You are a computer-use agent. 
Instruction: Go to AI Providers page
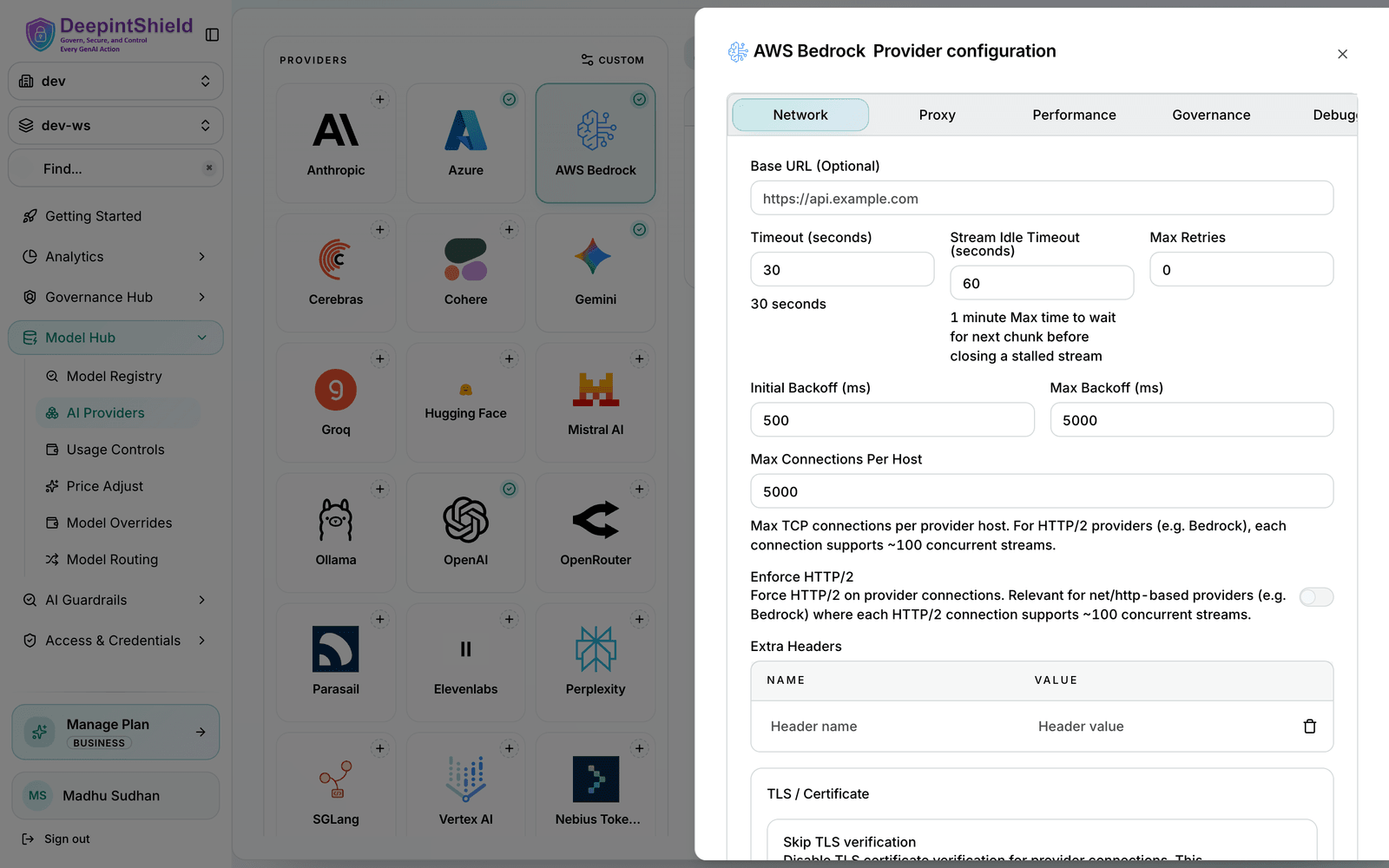[117, 413]
